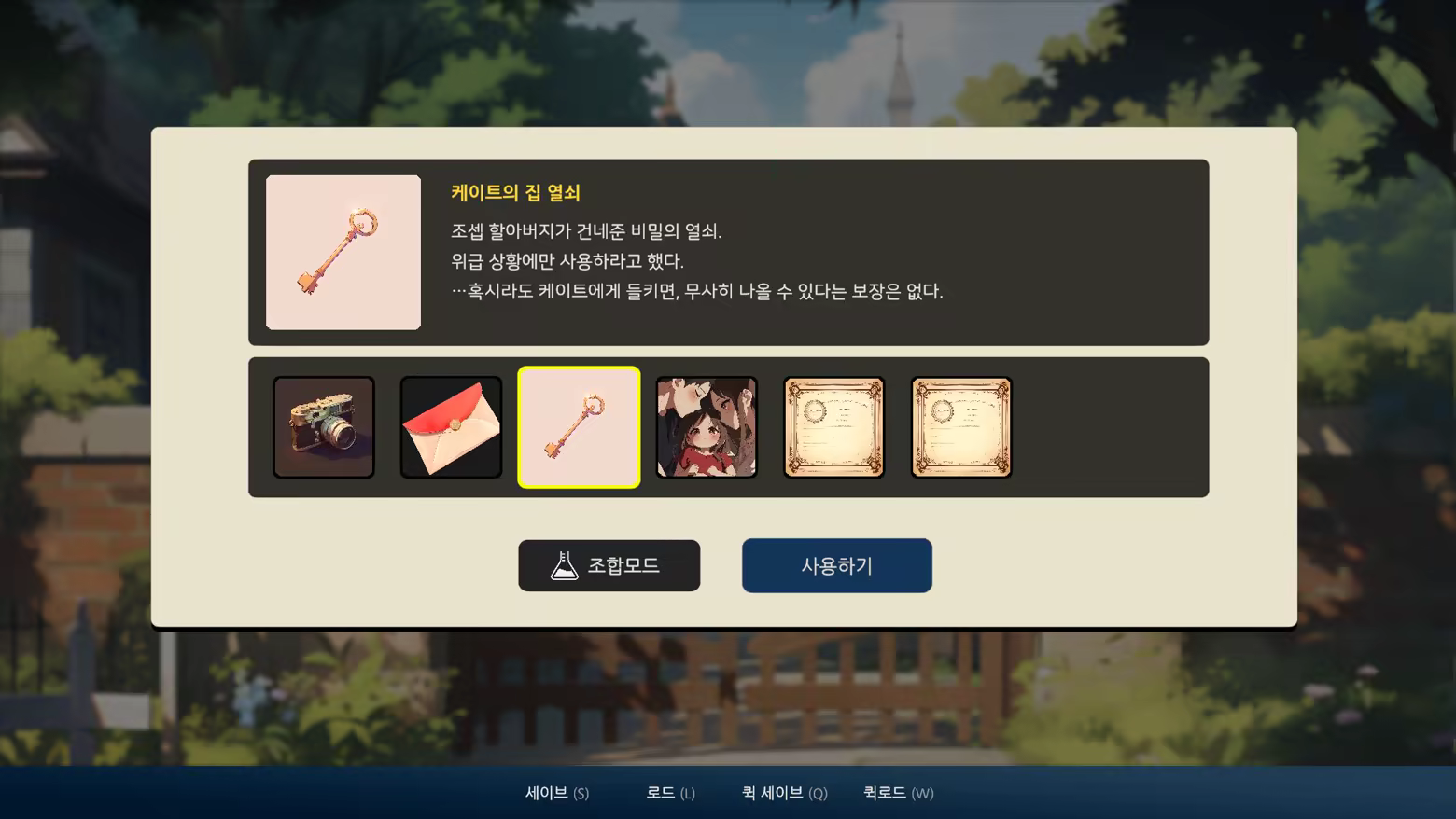1456x819 pixels.
Task: Open 조합모드 combine mode
Action: pyautogui.click(x=609, y=565)
